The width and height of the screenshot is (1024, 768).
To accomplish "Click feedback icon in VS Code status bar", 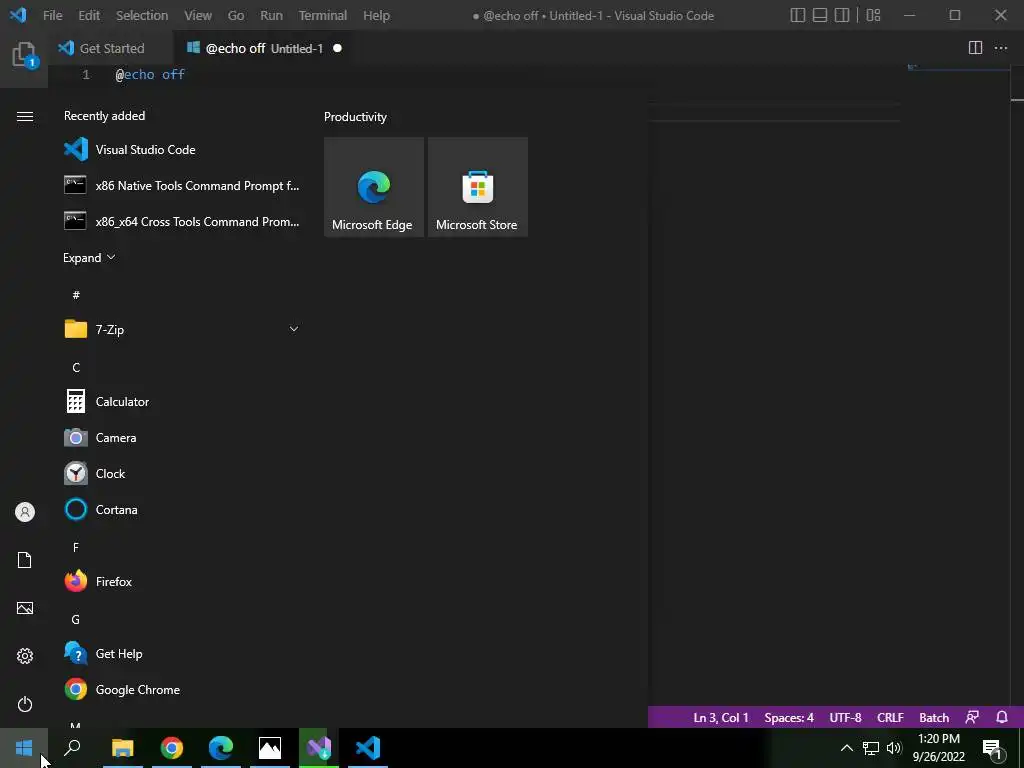I will (x=972, y=717).
